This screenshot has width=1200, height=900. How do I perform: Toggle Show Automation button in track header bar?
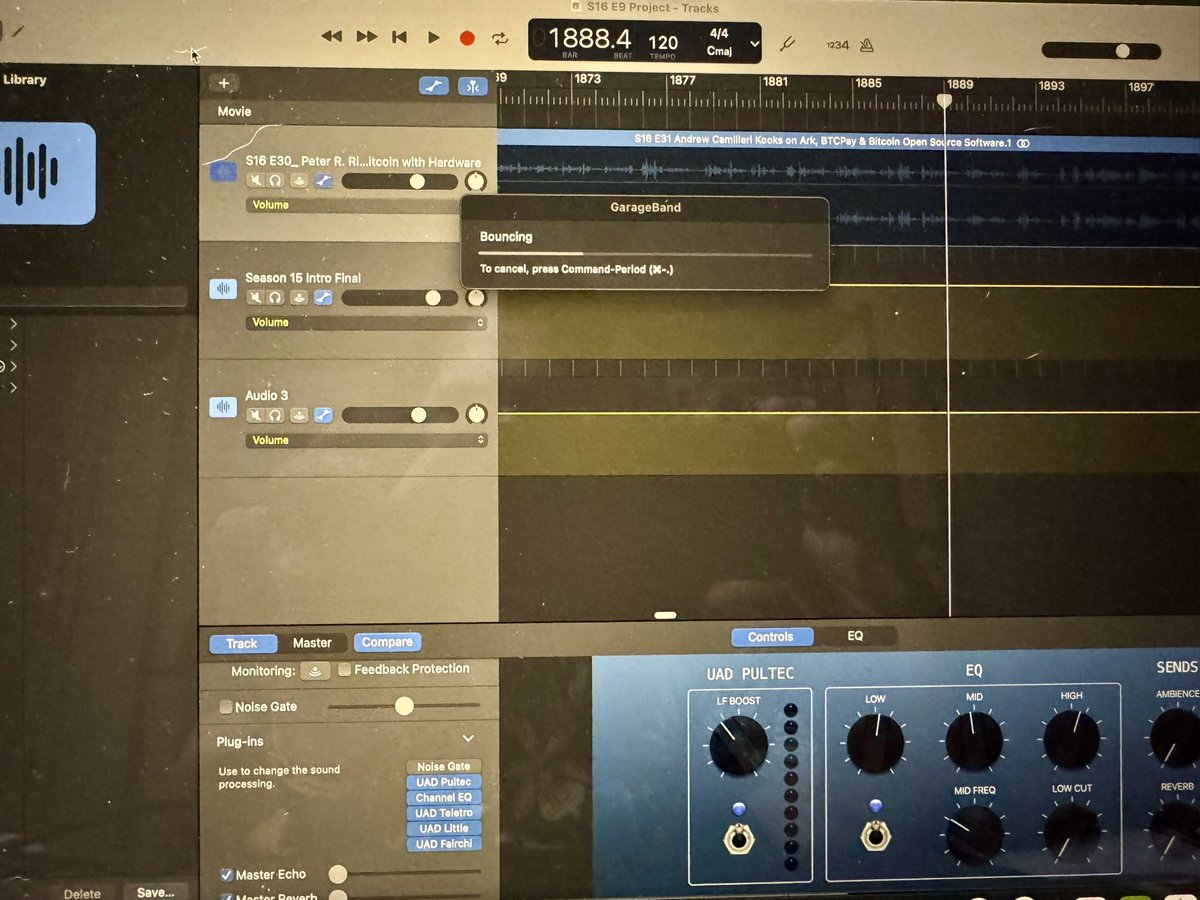[x=433, y=86]
